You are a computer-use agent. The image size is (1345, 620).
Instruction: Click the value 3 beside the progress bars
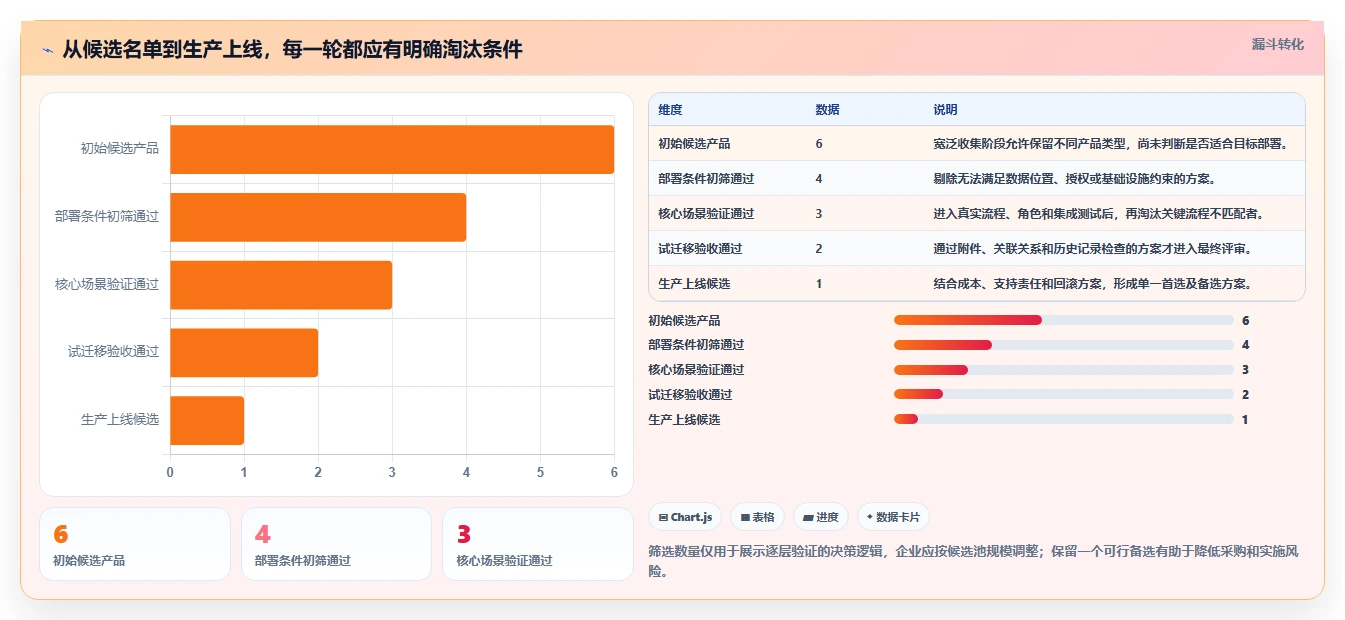pyautogui.click(x=1245, y=370)
